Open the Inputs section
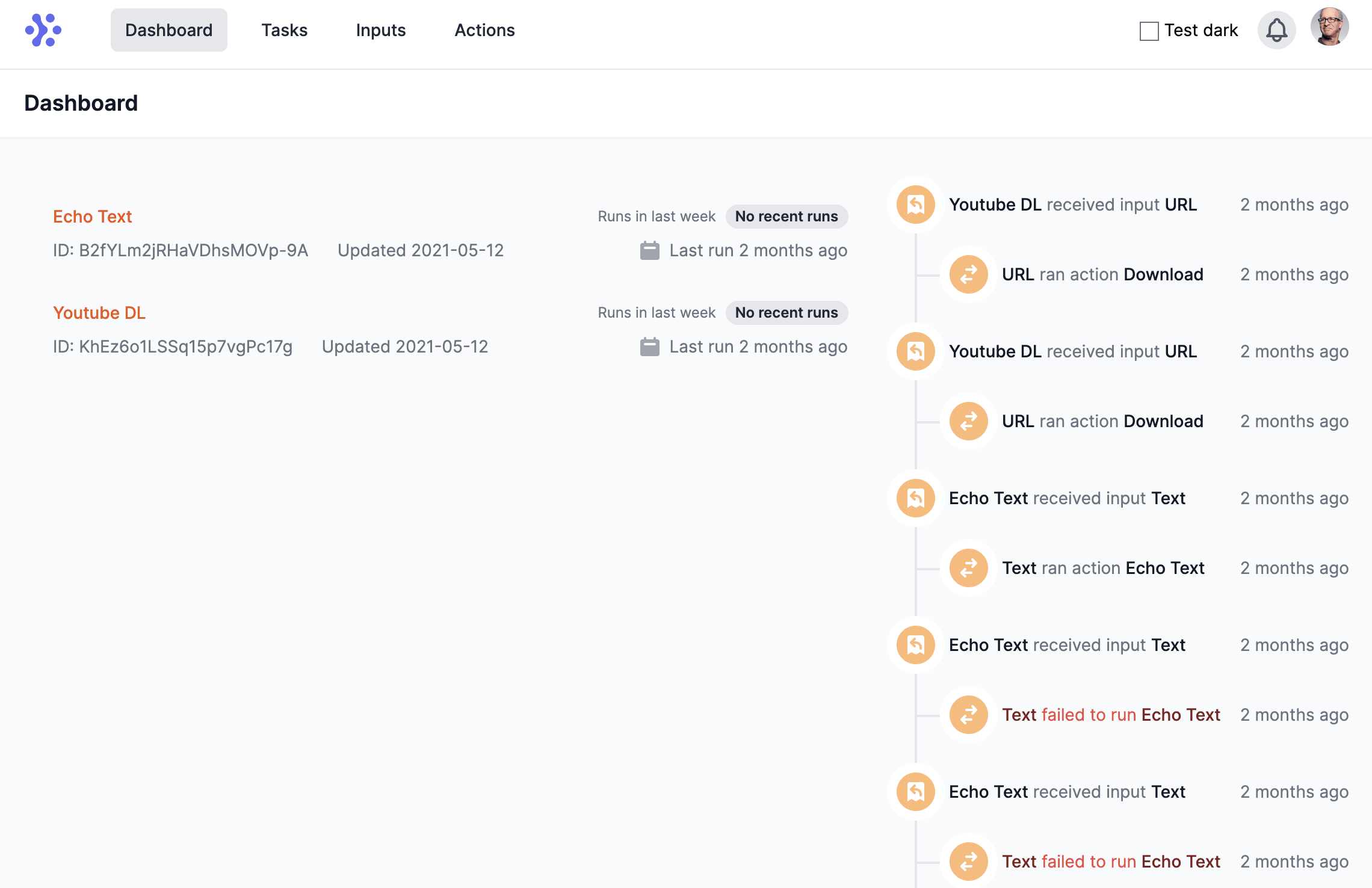 point(380,30)
